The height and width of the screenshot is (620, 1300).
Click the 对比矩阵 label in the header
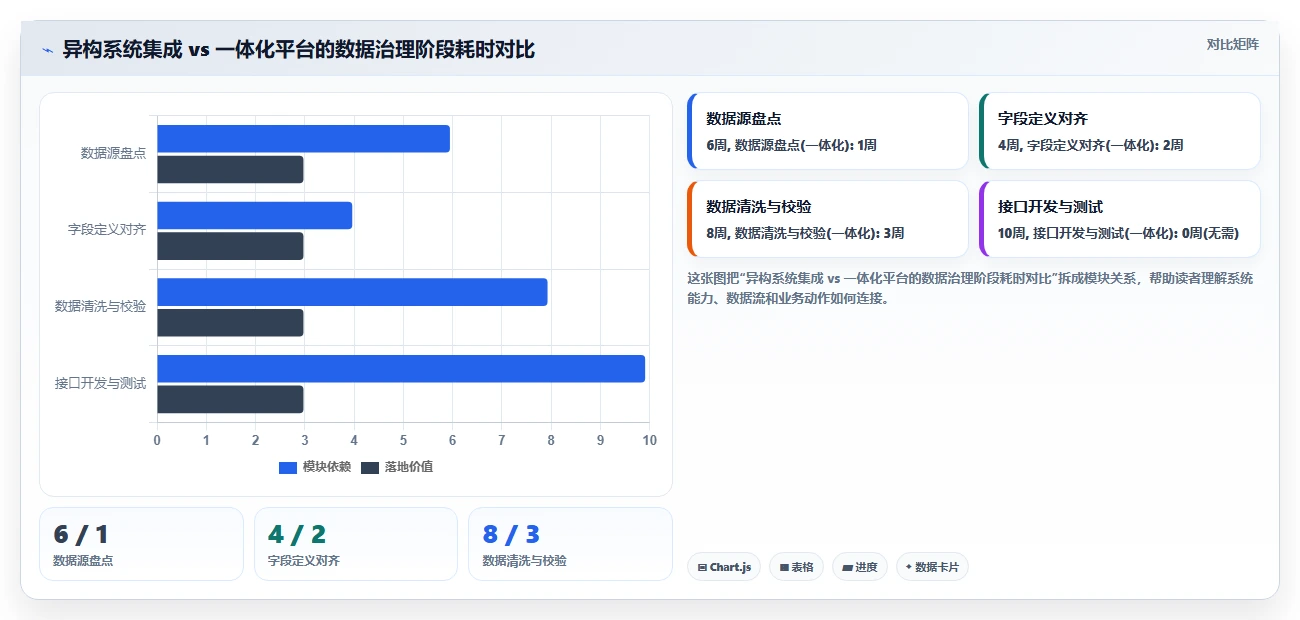coord(1232,44)
